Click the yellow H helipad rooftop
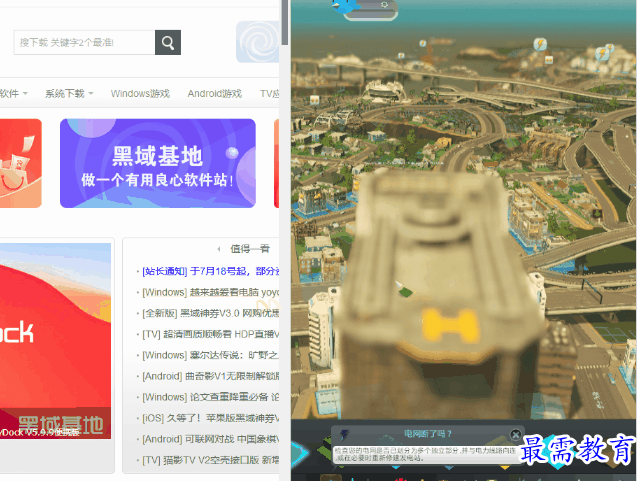This screenshot has height=481, width=642. point(450,326)
